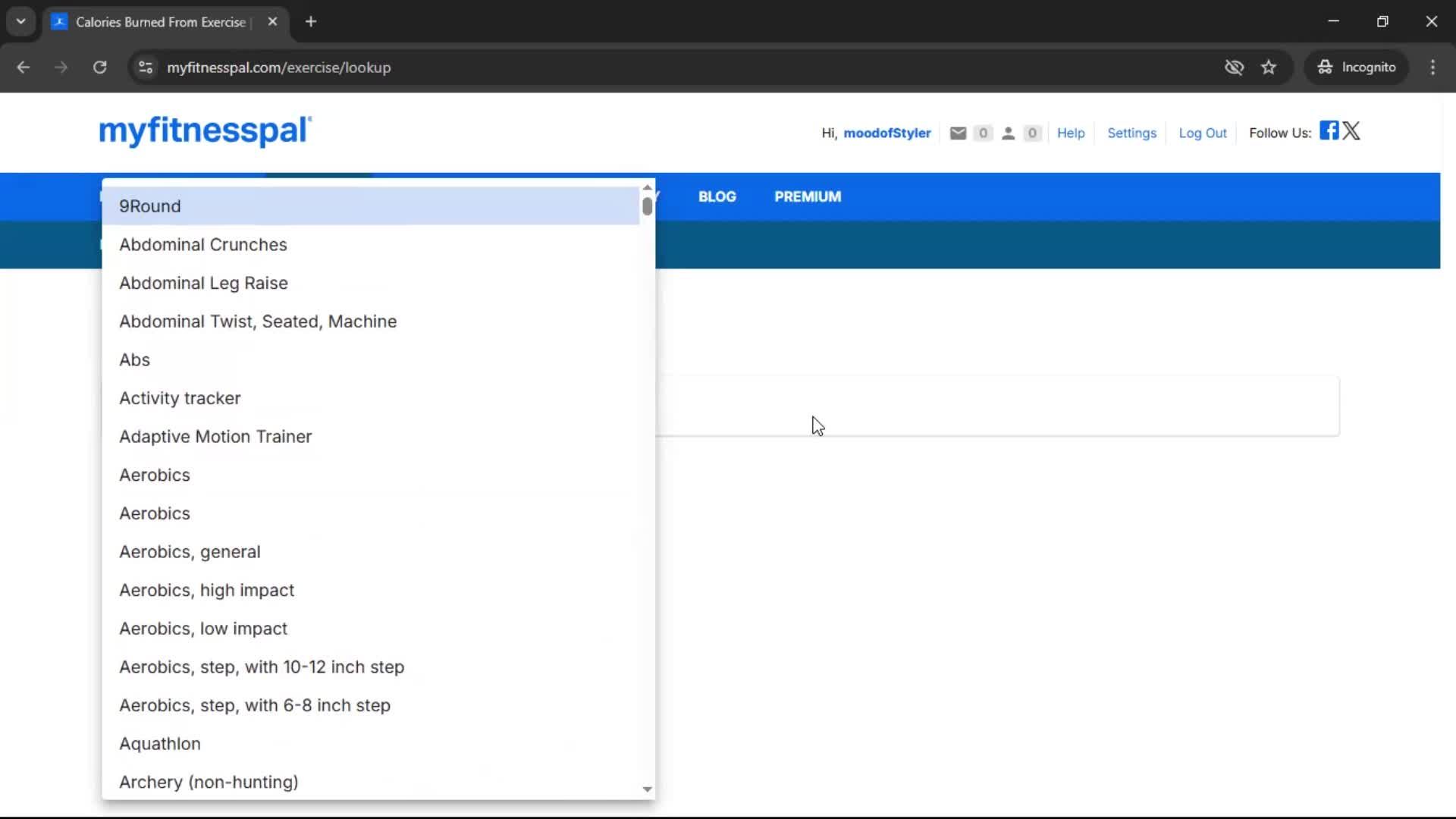Screen dimensions: 1456x819
Task: Open messages envelope icon
Action: click(958, 133)
